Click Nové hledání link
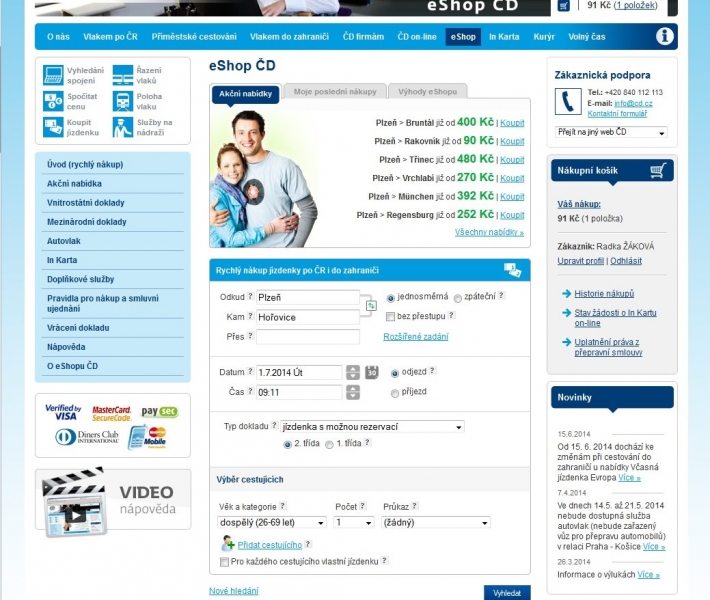Viewport: 710px width, 600px height. 234,591
